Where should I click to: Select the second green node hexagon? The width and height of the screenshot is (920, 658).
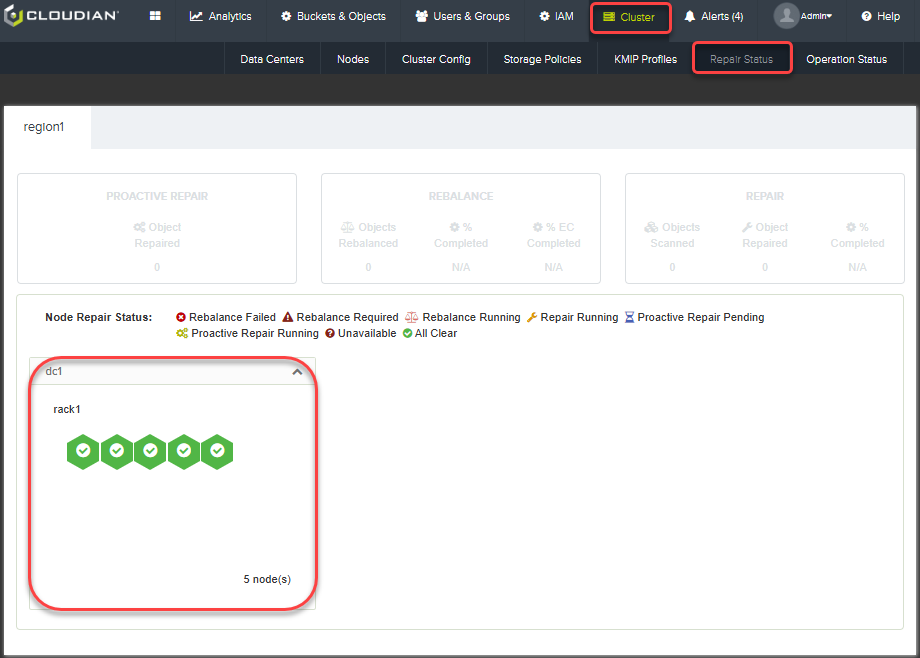pyautogui.click(x=117, y=451)
